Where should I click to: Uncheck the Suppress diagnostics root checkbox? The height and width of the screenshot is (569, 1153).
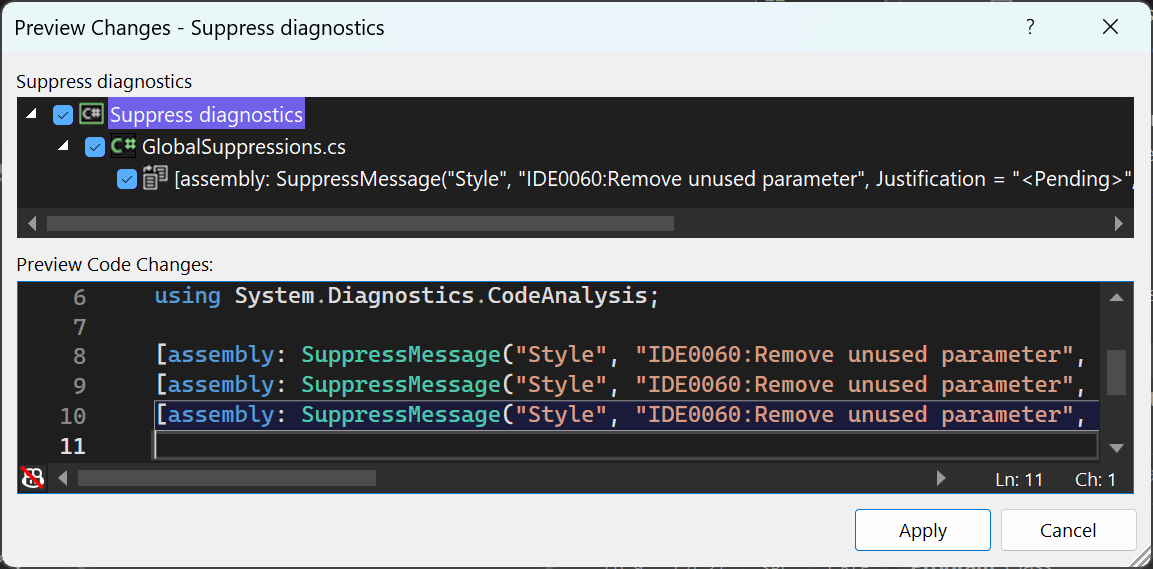[63, 115]
